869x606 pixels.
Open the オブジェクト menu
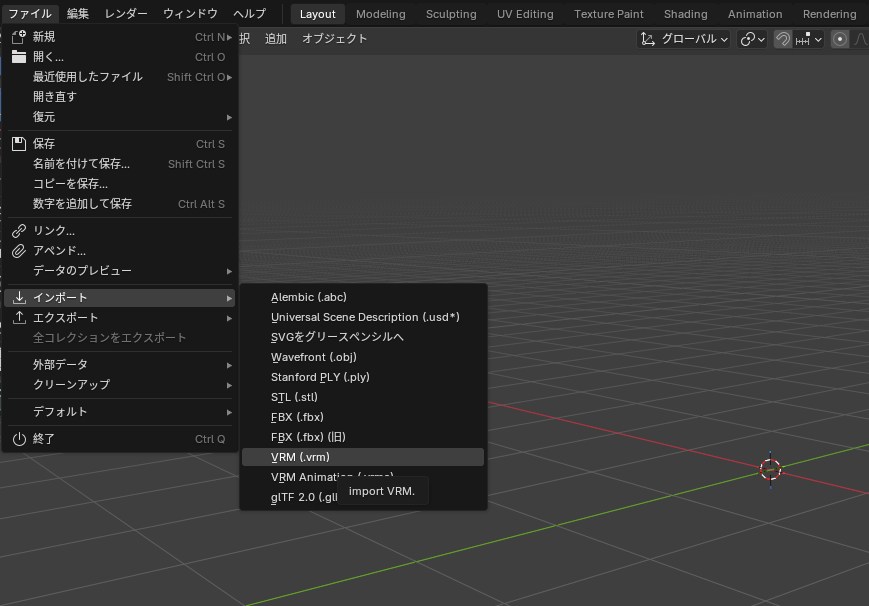point(334,37)
